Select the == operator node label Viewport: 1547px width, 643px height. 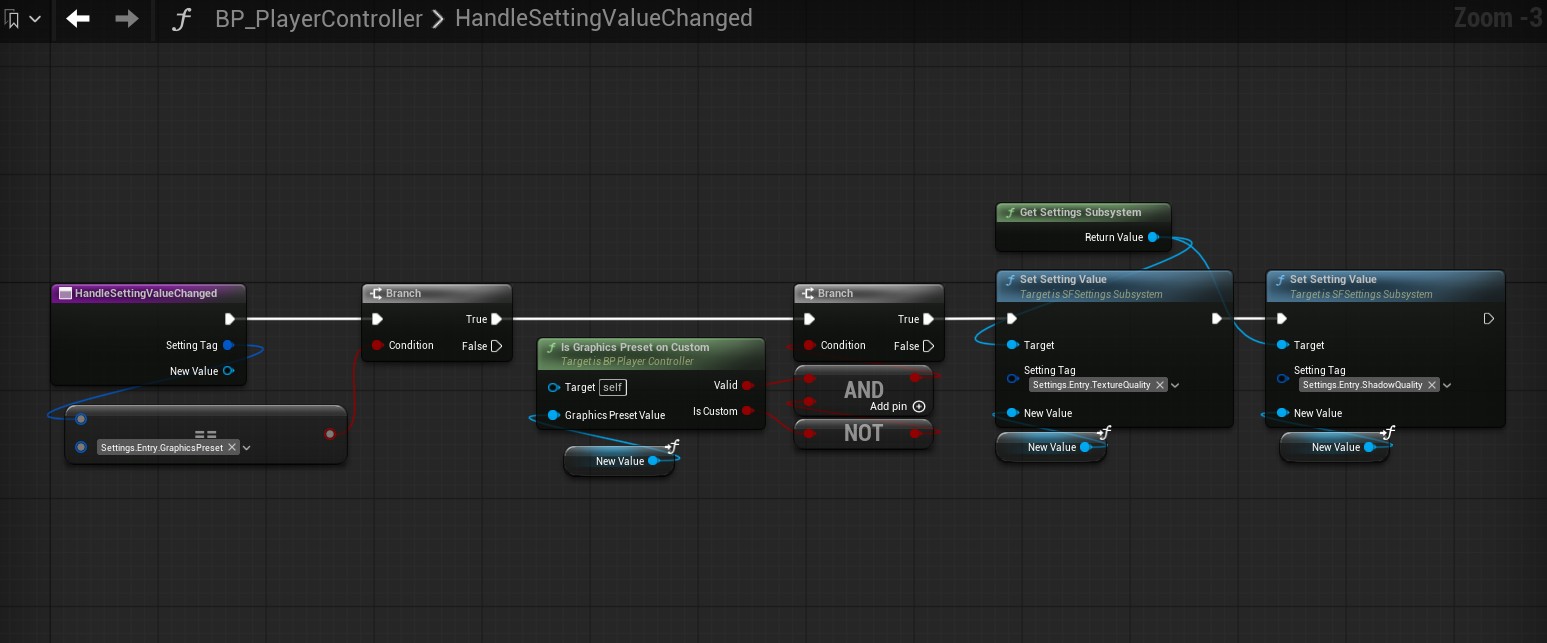point(206,435)
